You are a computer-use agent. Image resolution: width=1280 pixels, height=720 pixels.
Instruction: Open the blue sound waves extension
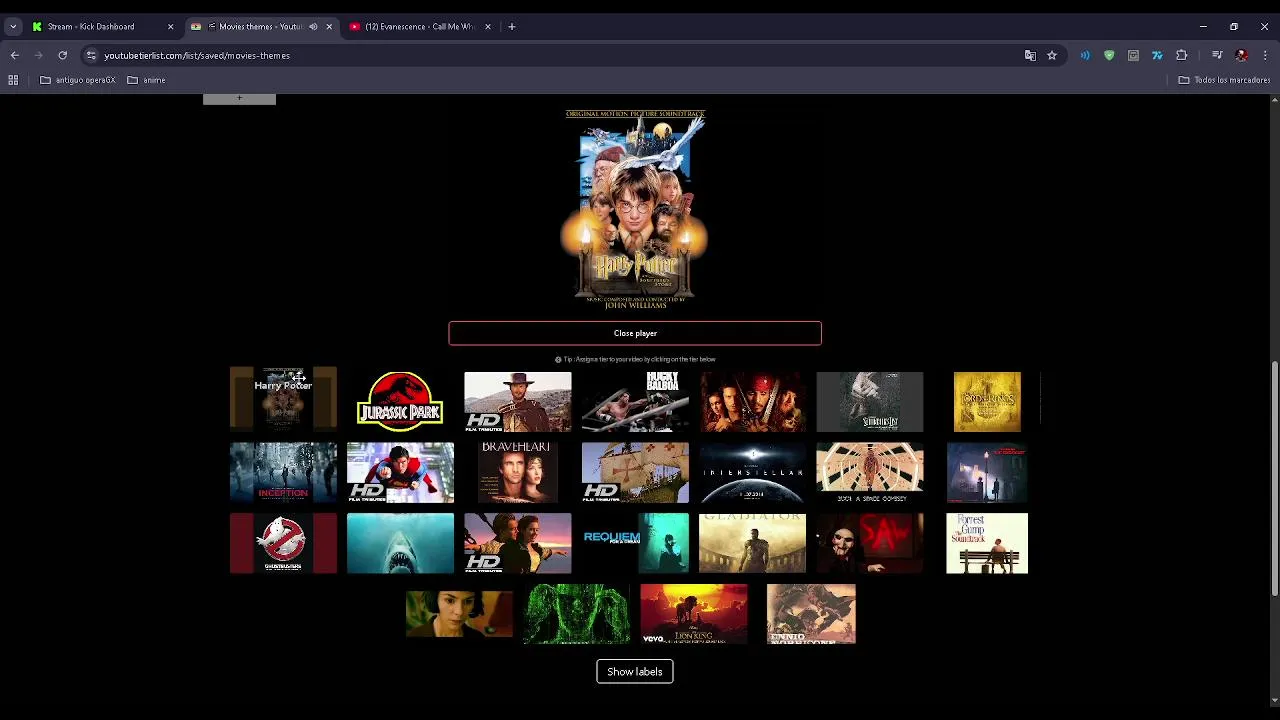[x=1085, y=56]
